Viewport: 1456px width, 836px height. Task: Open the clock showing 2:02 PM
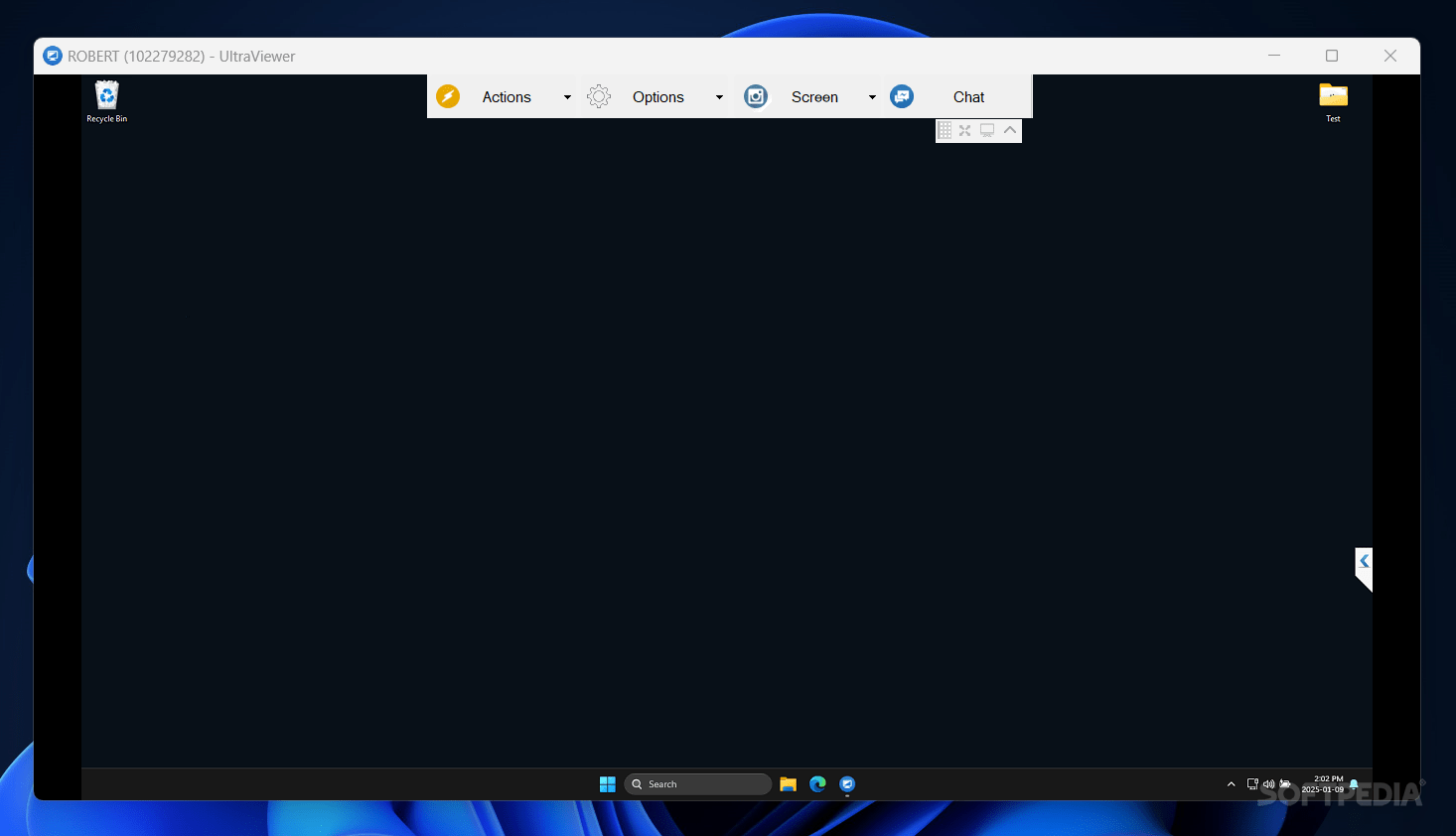click(1323, 784)
